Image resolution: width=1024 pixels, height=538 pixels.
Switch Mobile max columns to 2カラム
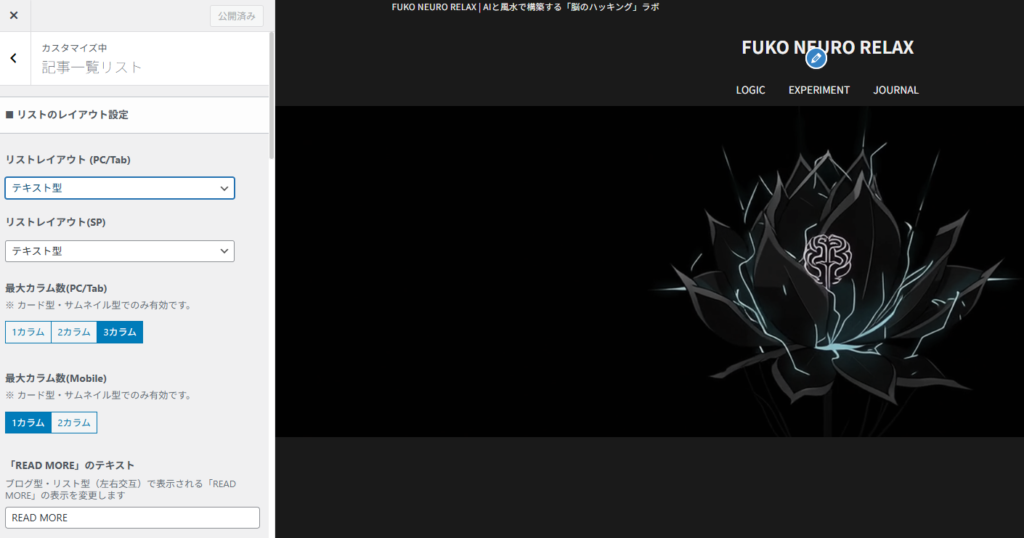point(74,423)
